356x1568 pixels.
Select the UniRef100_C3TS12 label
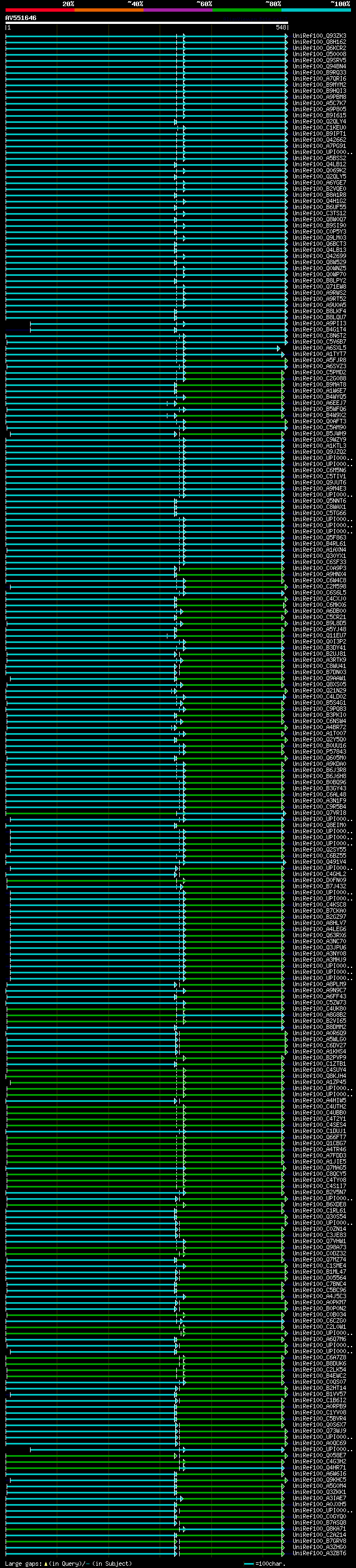coord(319,213)
